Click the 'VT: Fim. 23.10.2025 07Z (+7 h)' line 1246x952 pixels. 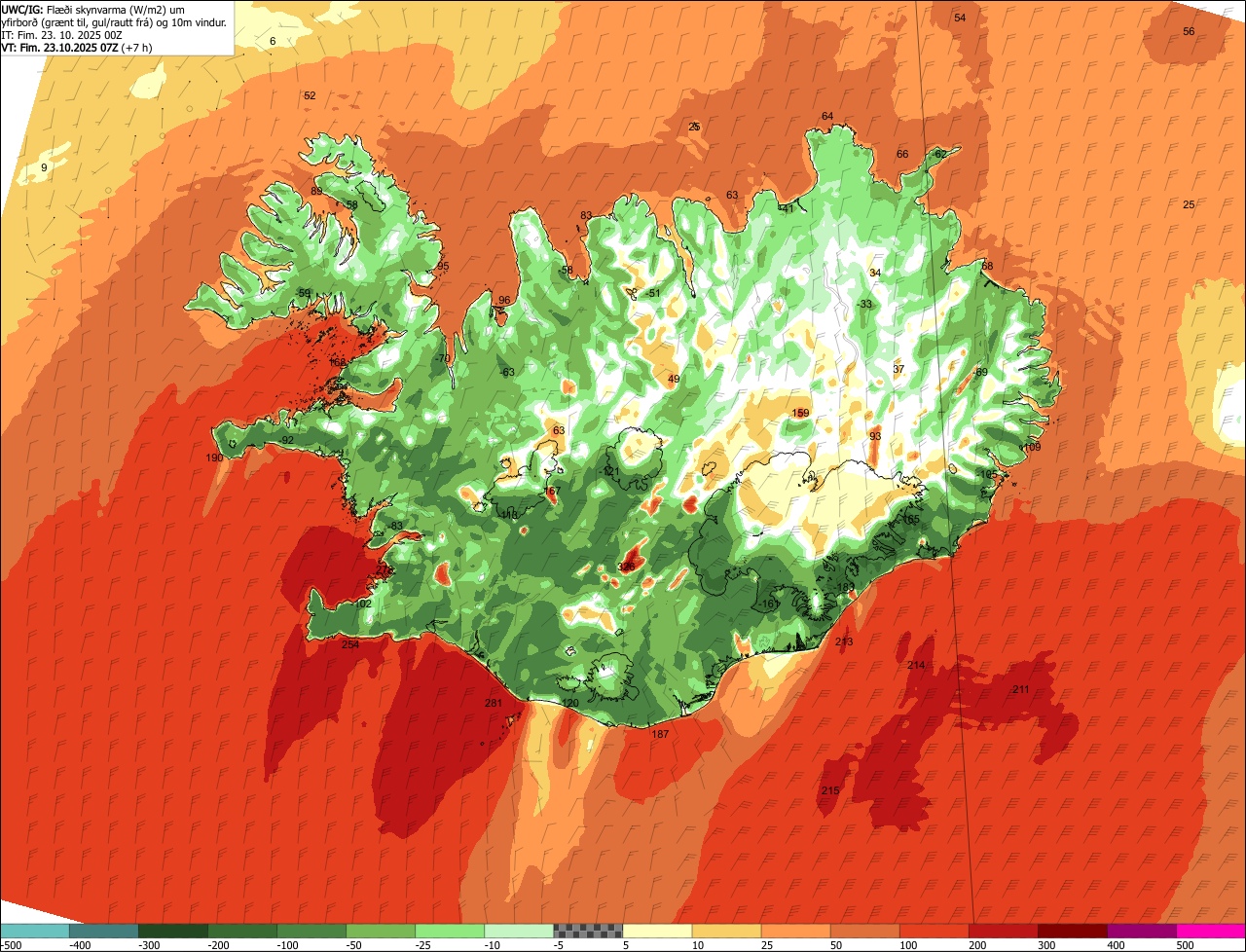pos(79,48)
